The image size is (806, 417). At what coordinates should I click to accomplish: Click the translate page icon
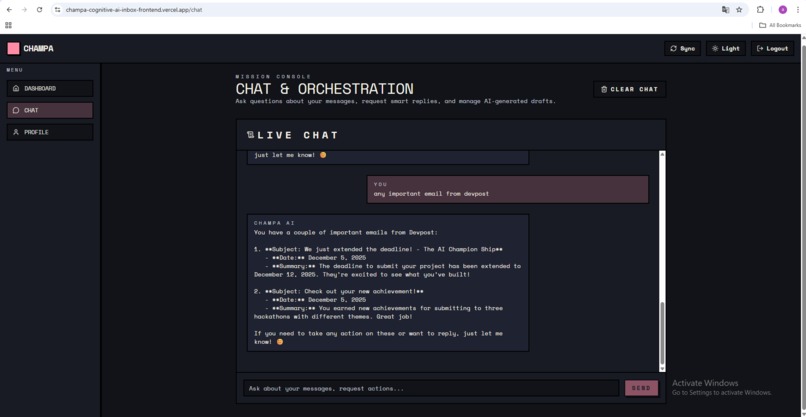[725, 9]
